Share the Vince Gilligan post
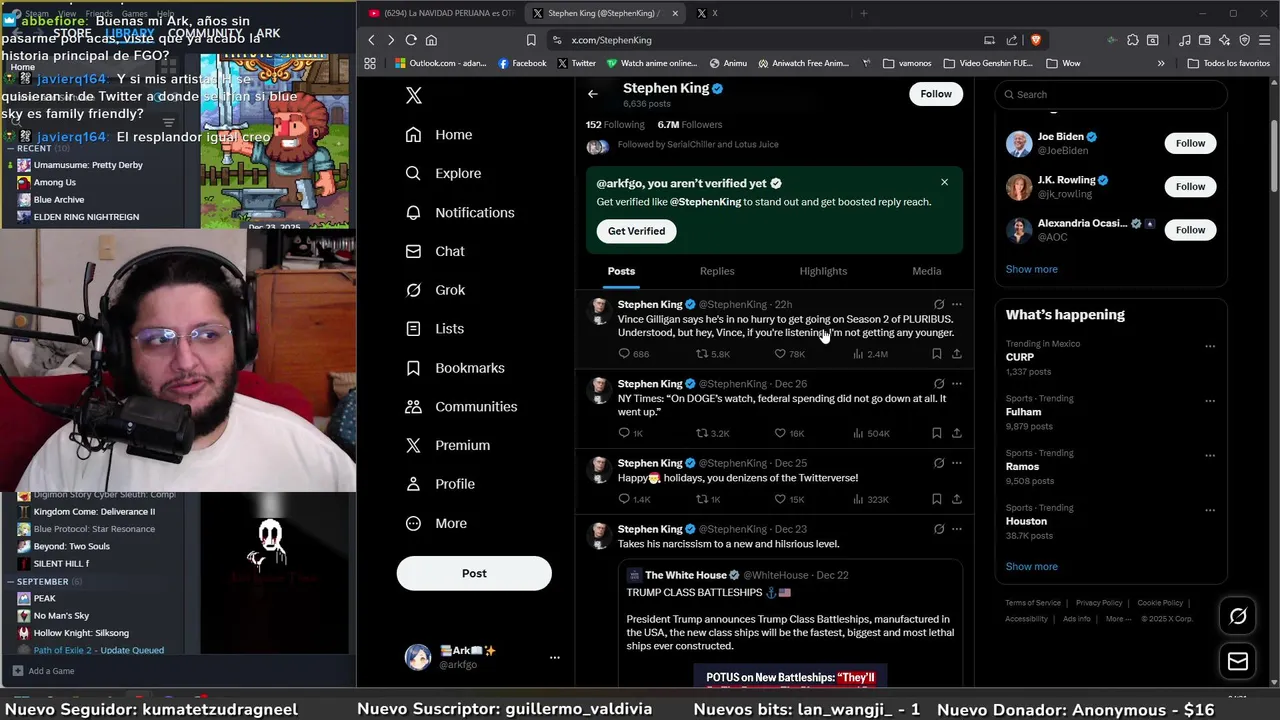 (x=957, y=354)
